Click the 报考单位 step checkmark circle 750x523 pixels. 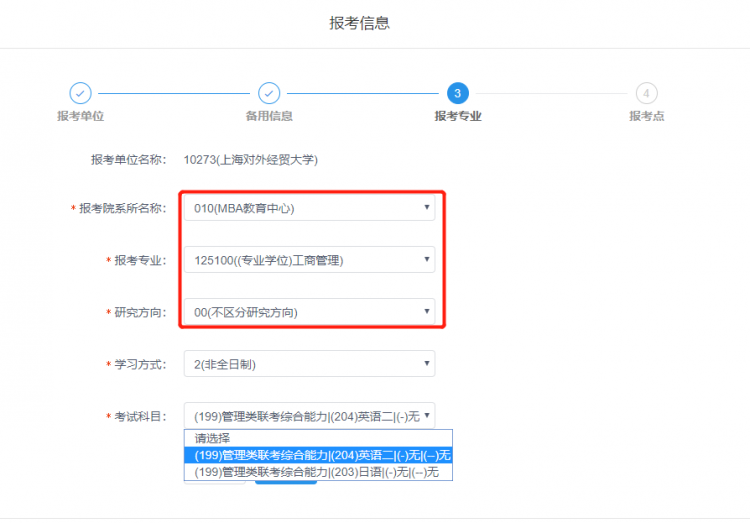tap(81, 93)
